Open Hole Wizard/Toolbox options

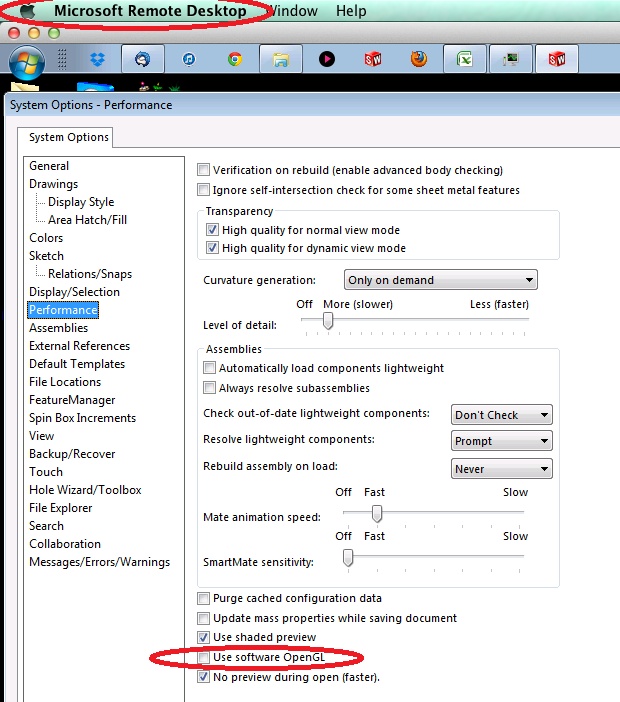click(x=85, y=490)
